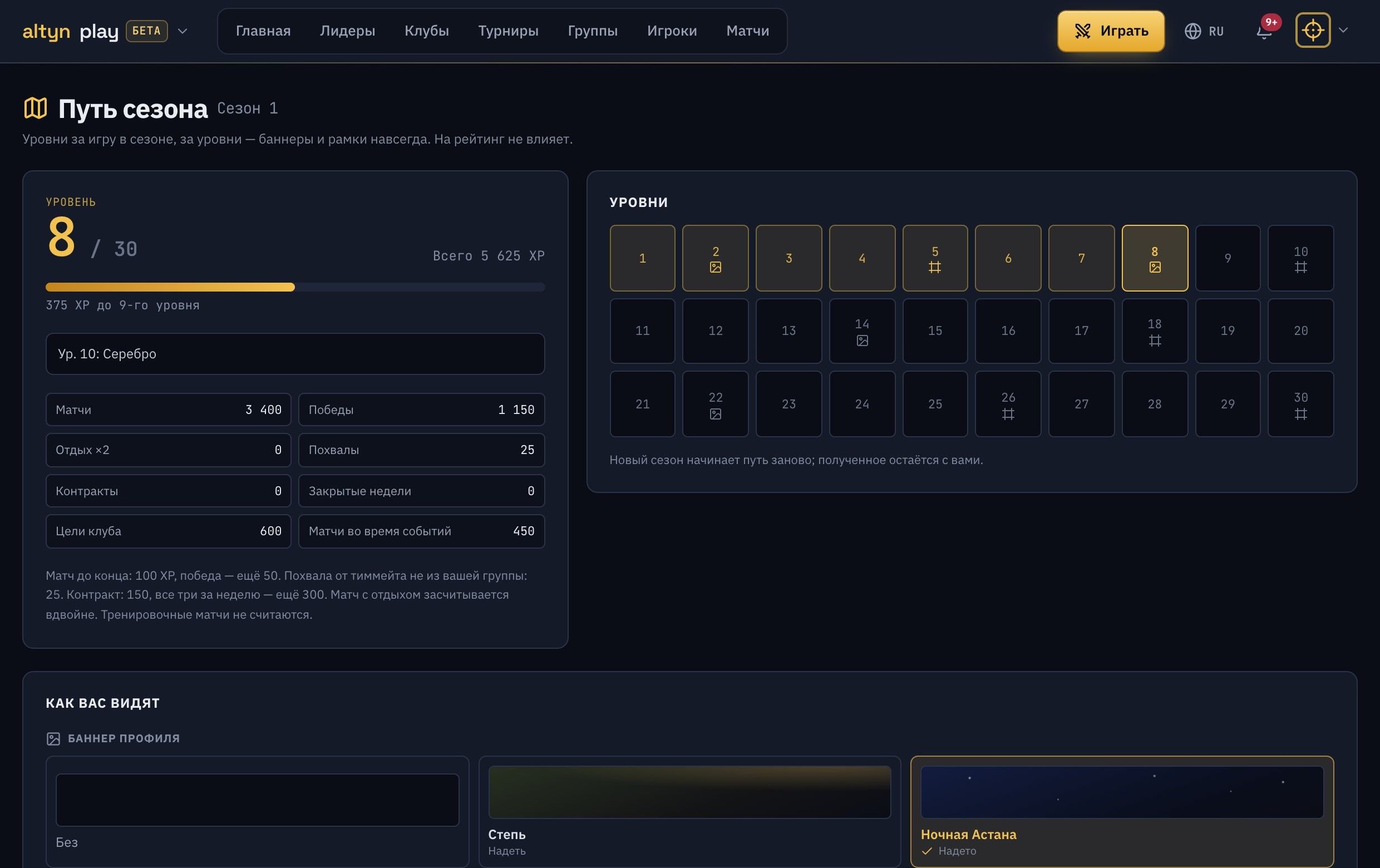Open the Клубы nav item
Image resolution: width=1380 pixels, height=868 pixels.
pos(426,31)
